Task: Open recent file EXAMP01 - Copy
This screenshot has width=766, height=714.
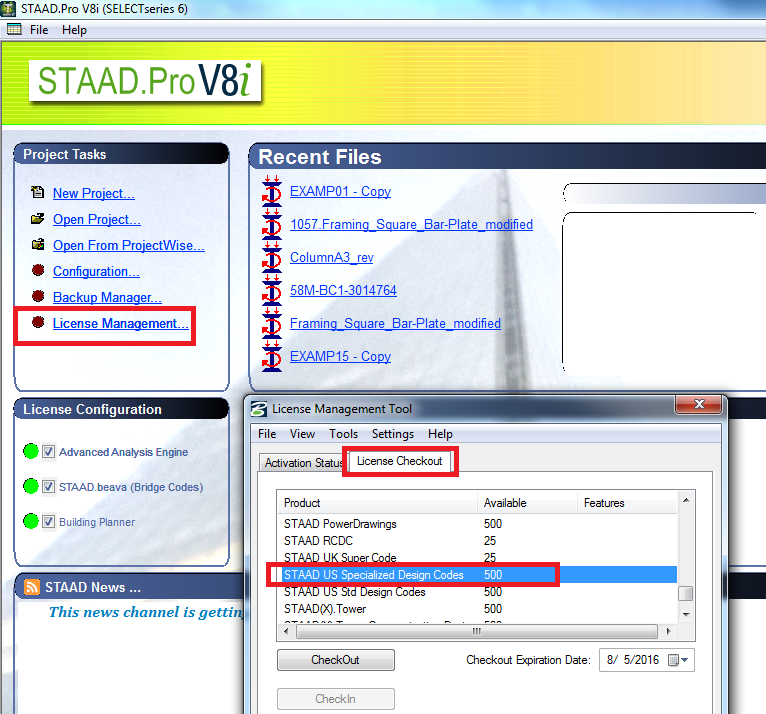Action: pyautogui.click(x=340, y=191)
